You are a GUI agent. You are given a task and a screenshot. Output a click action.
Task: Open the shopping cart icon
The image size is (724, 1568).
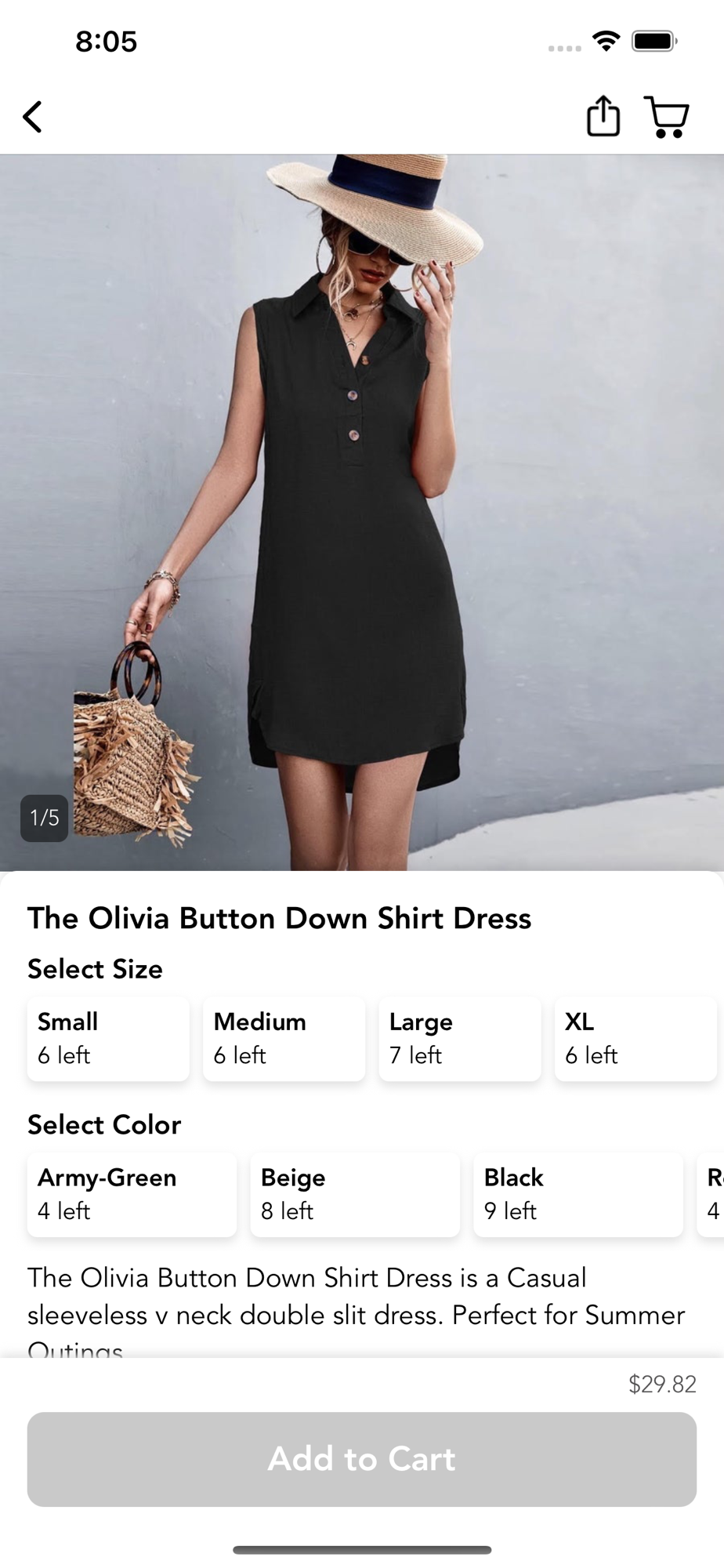click(667, 118)
